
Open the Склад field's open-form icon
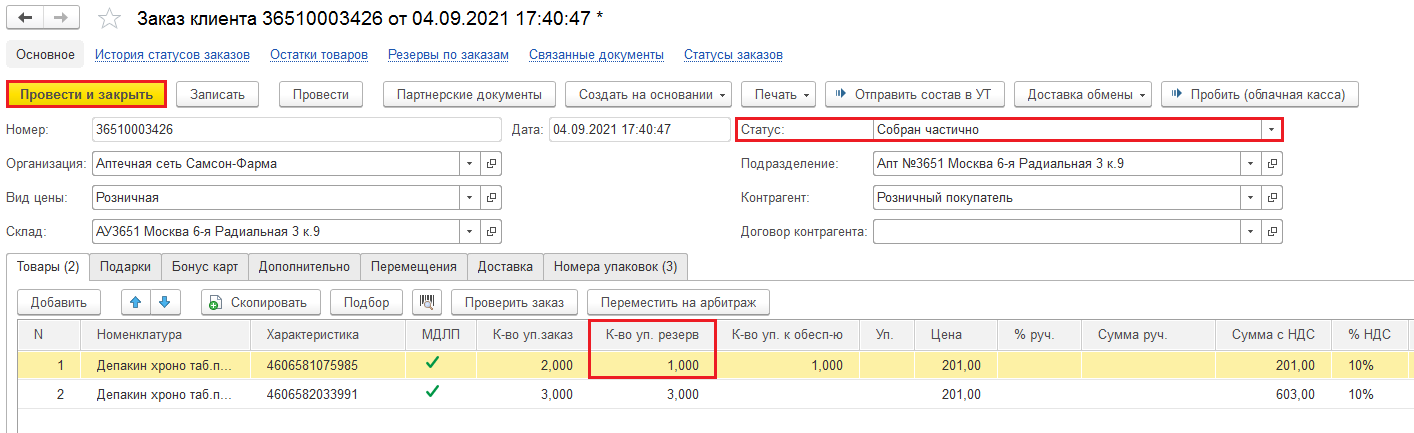coord(491,231)
